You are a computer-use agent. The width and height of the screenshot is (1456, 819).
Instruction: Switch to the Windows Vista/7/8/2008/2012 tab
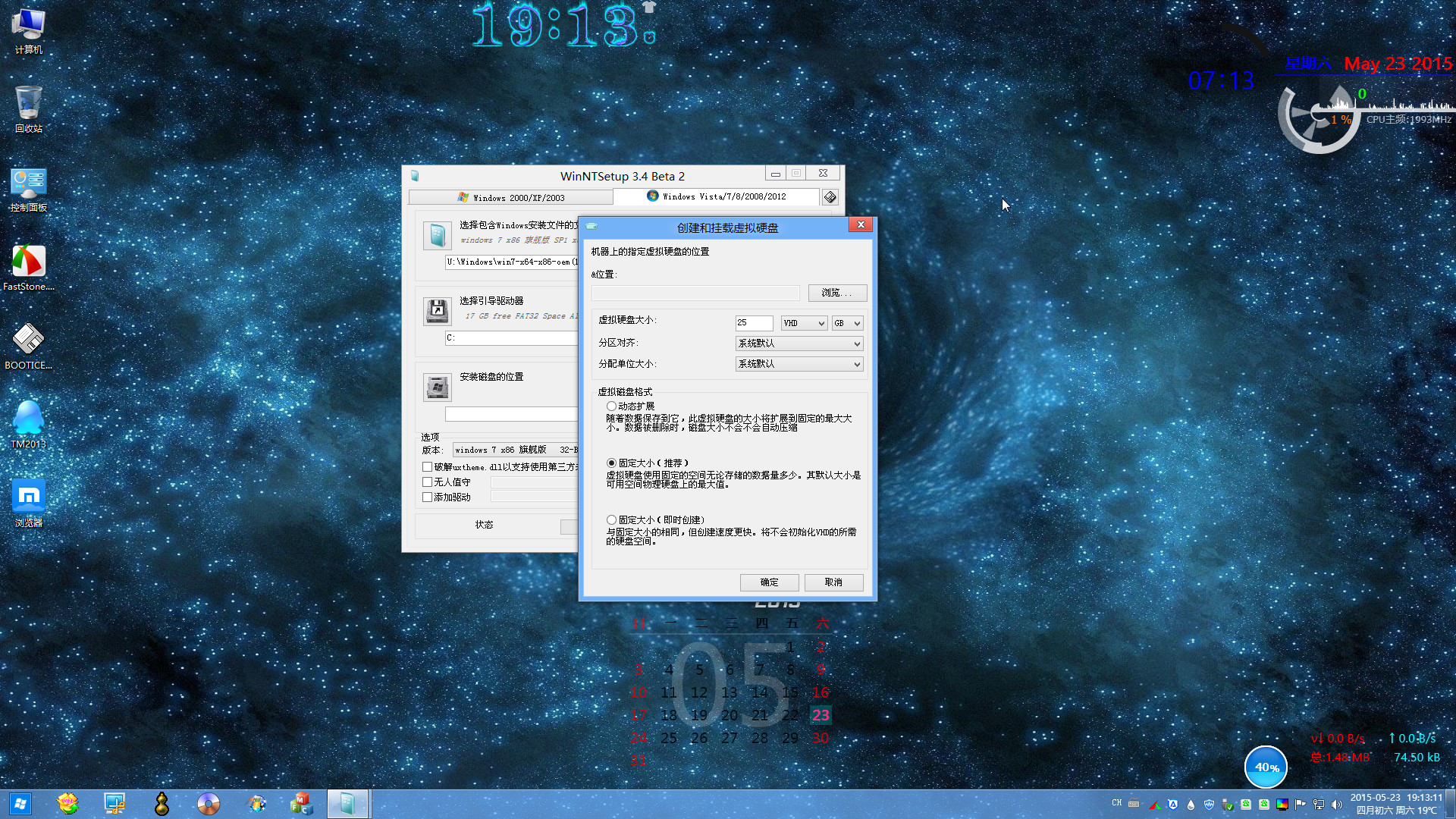(717, 196)
